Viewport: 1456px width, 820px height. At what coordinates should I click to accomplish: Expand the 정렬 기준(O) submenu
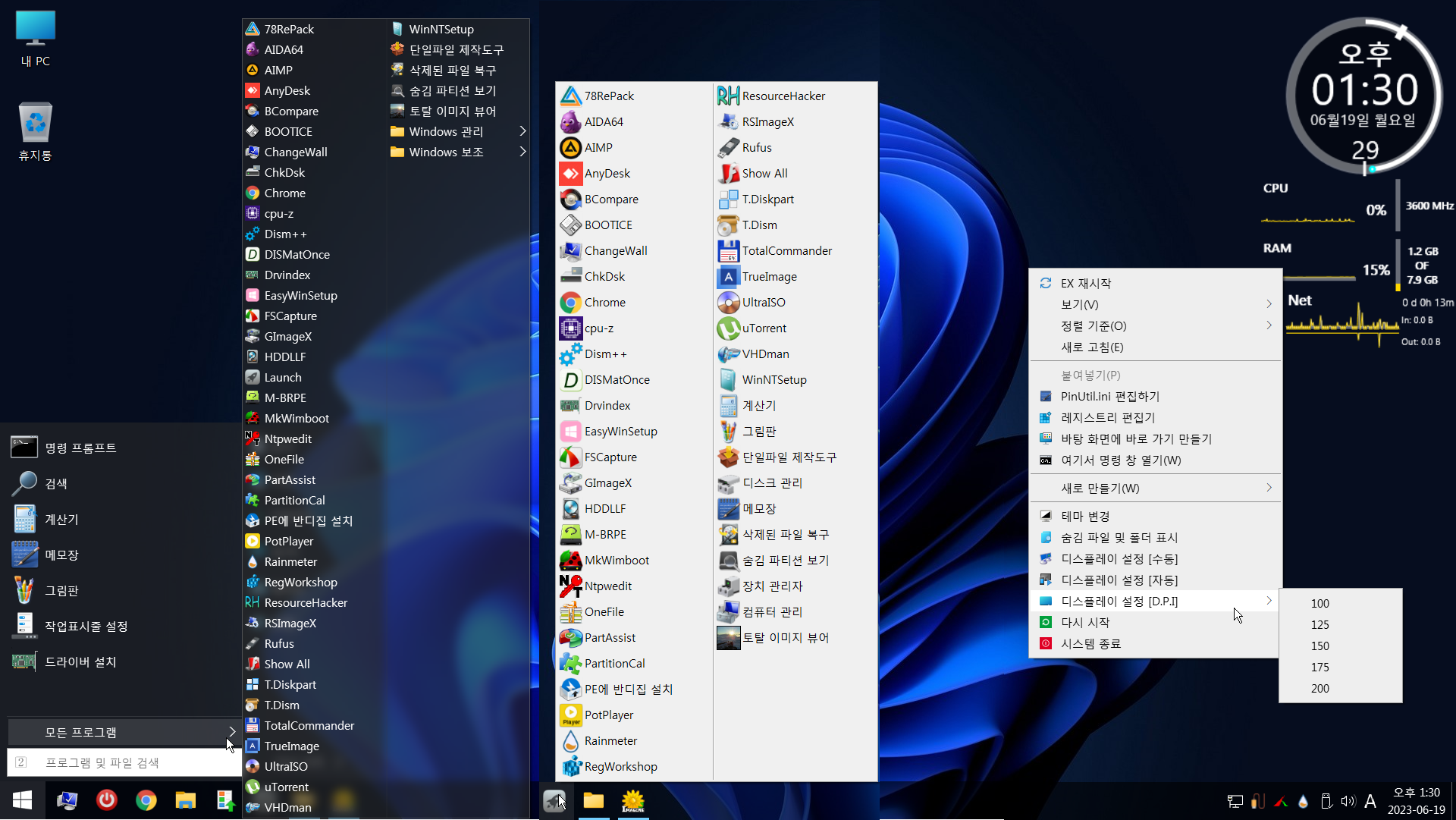point(1156,325)
